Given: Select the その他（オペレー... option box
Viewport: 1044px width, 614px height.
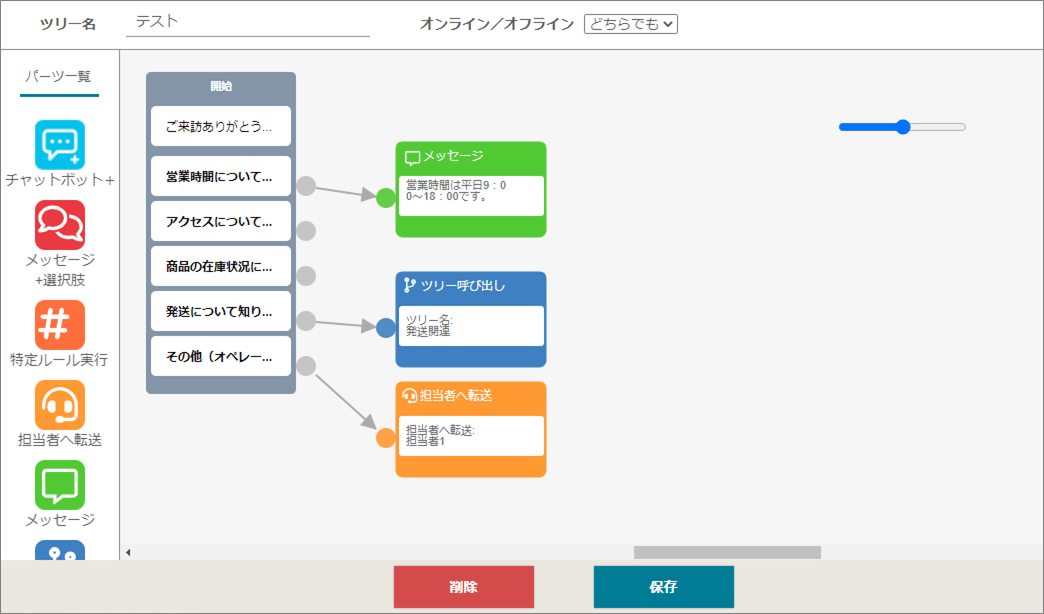Looking at the screenshot, I should tap(221, 356).
